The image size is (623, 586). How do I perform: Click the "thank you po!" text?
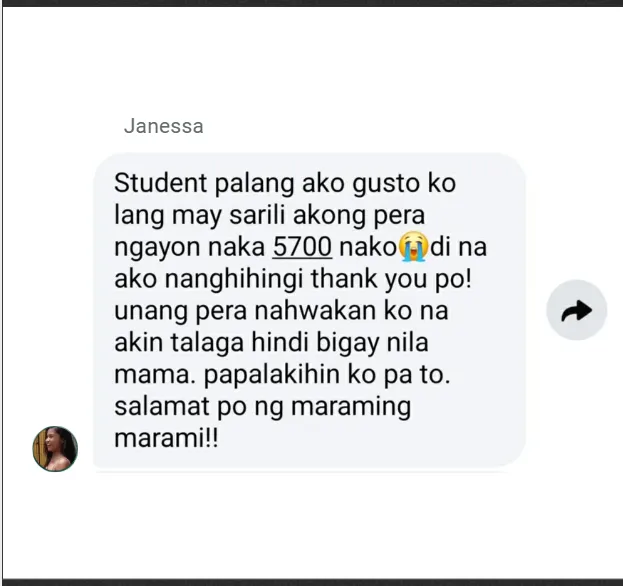click(391, 279)
